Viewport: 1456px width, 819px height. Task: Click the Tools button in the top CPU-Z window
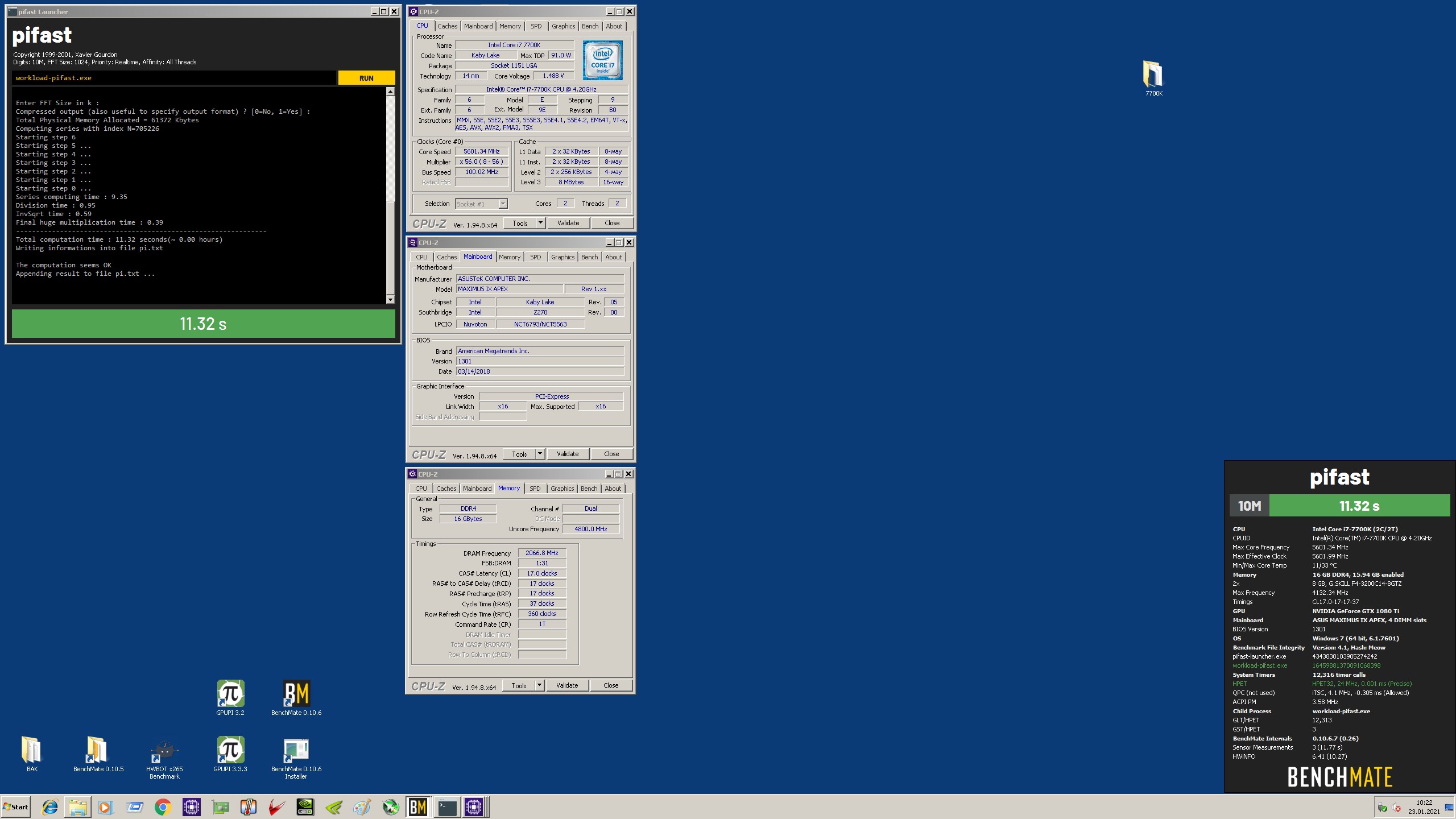(x=520, y=223)
